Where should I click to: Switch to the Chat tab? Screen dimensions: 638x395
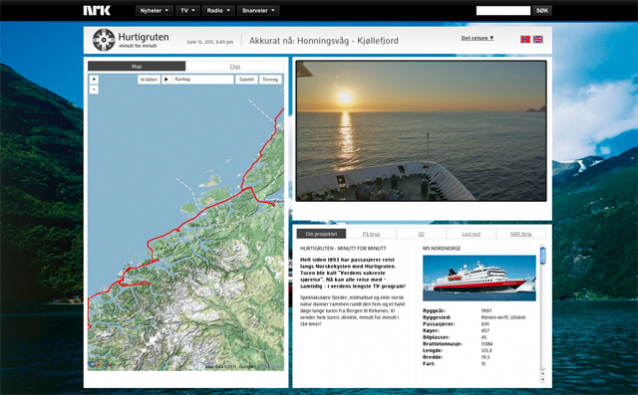click(x=235, y=66)
